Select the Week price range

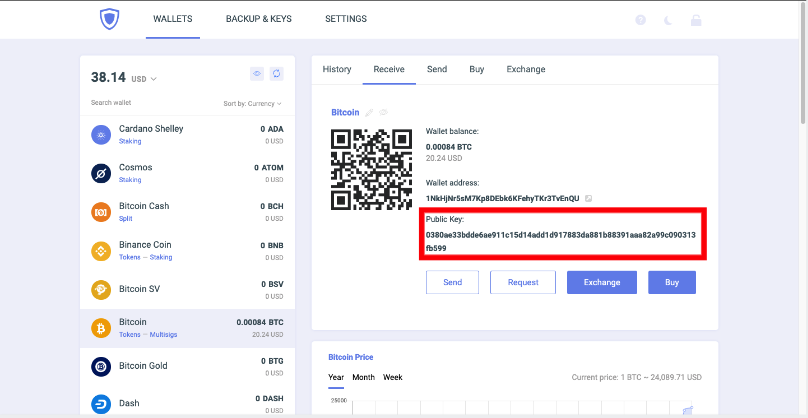(393, 378)
